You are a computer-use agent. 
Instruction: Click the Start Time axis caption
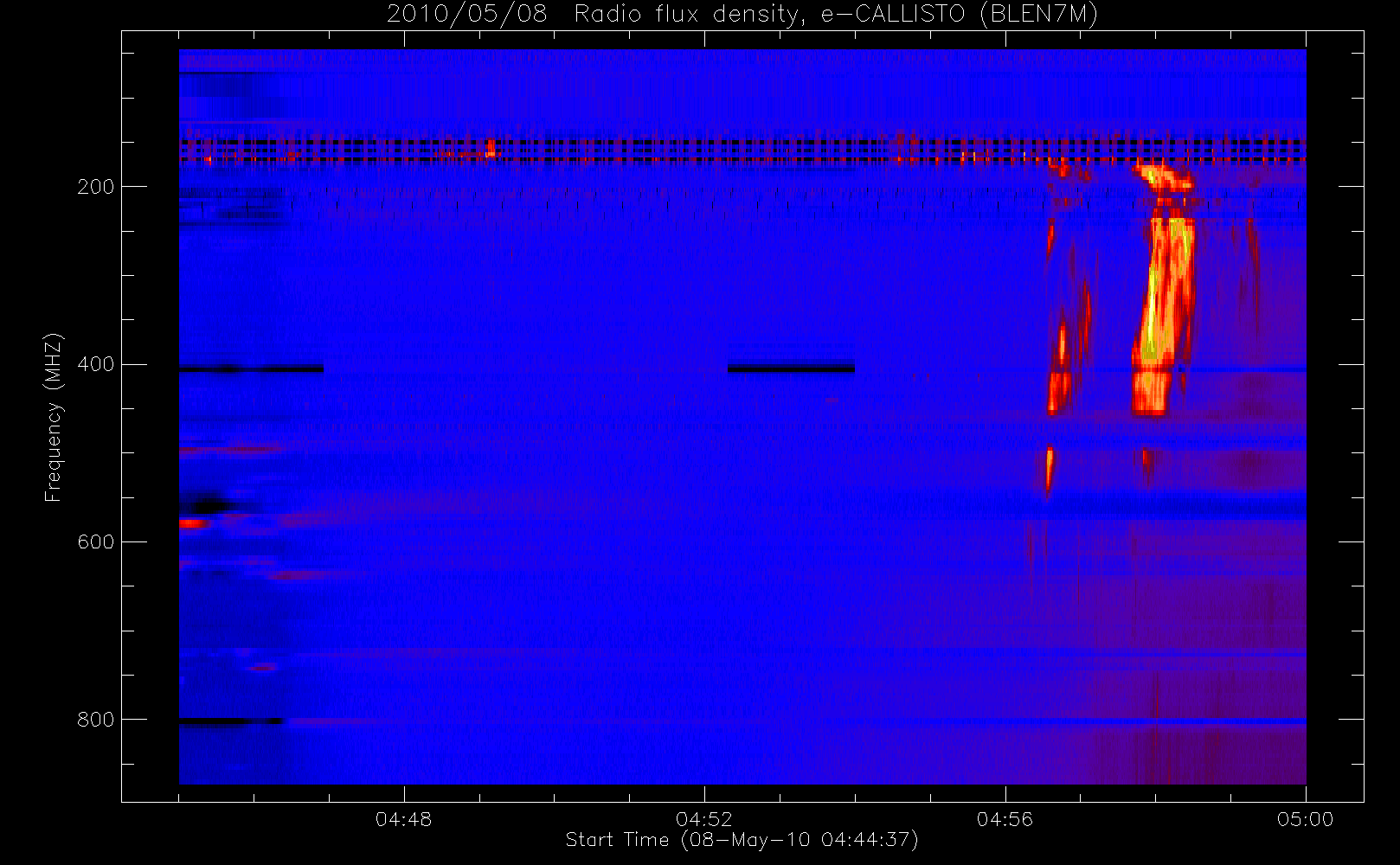pyautogui.click(x=742, y=840)
